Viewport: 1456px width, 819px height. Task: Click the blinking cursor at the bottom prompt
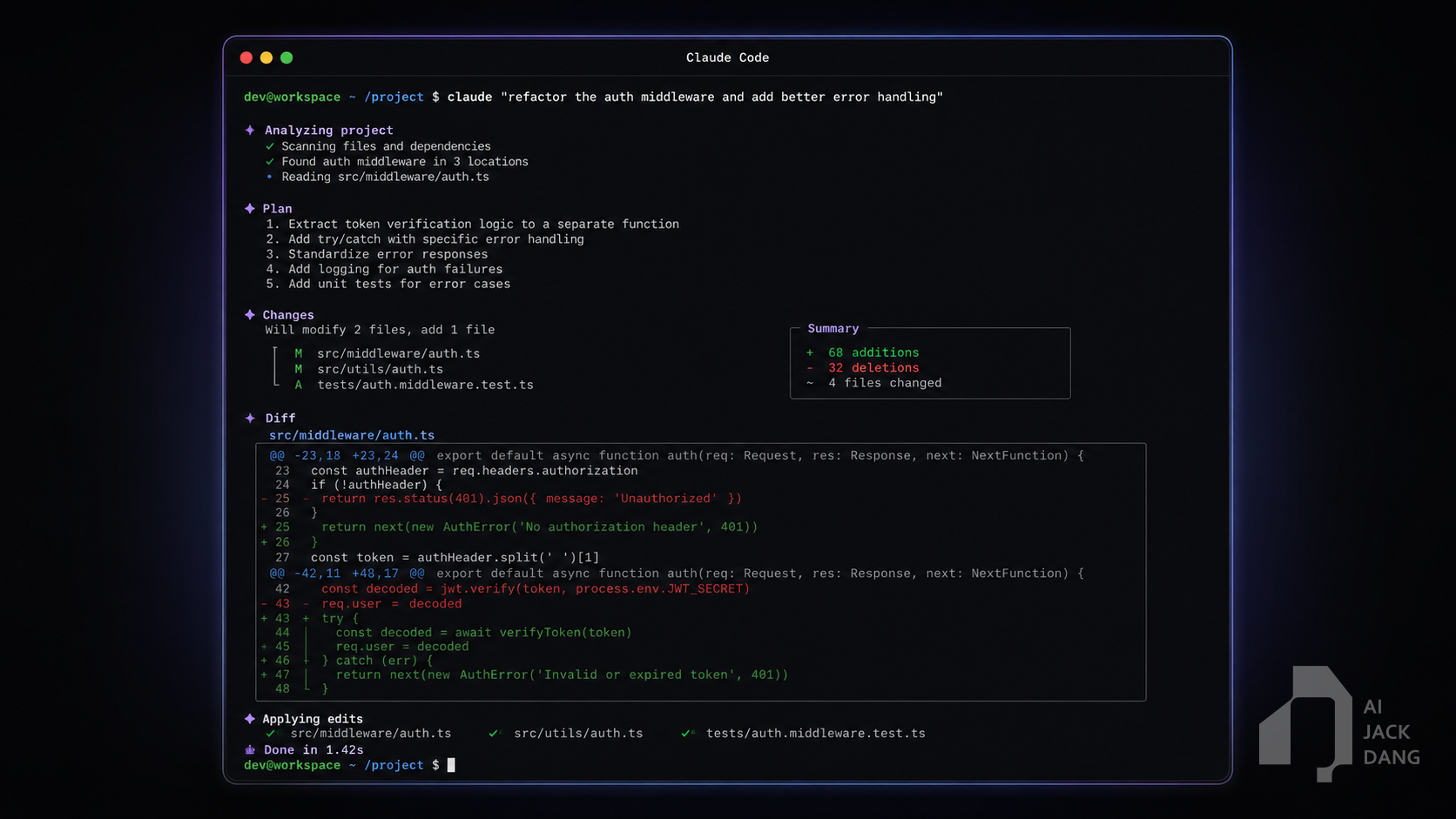(x=451, y=765)
